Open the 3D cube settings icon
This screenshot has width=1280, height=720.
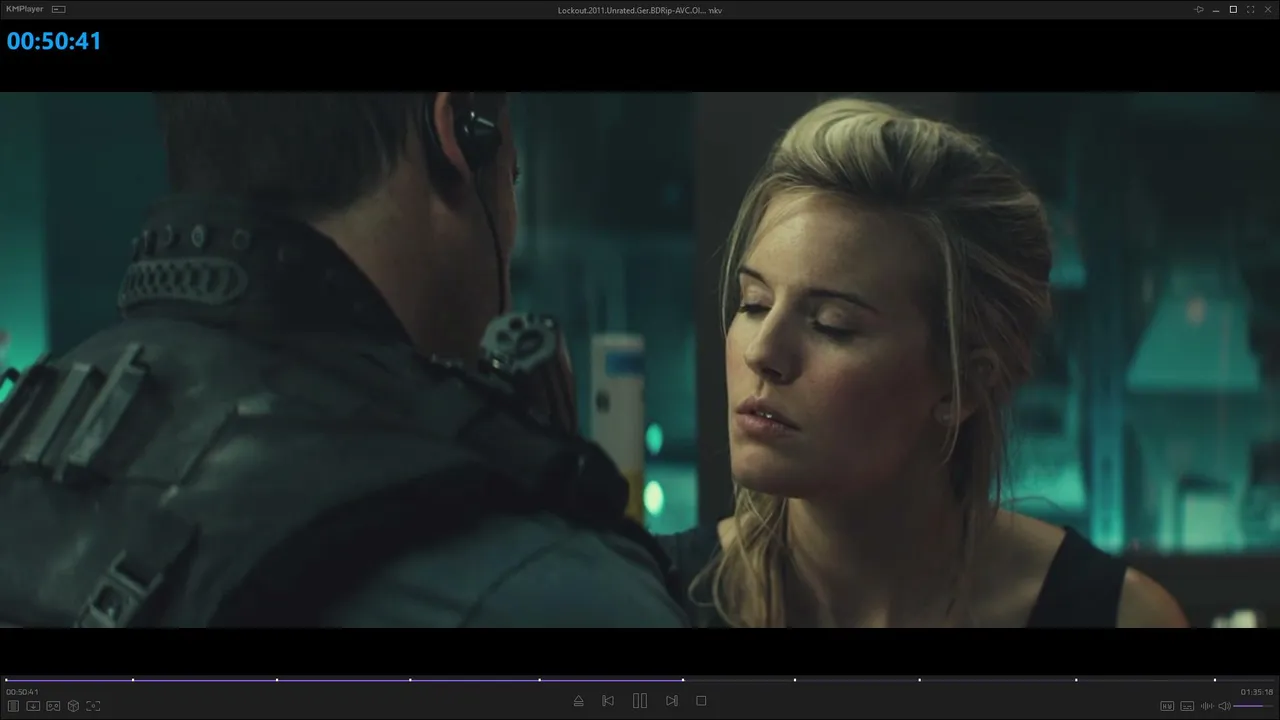[73, 705]
